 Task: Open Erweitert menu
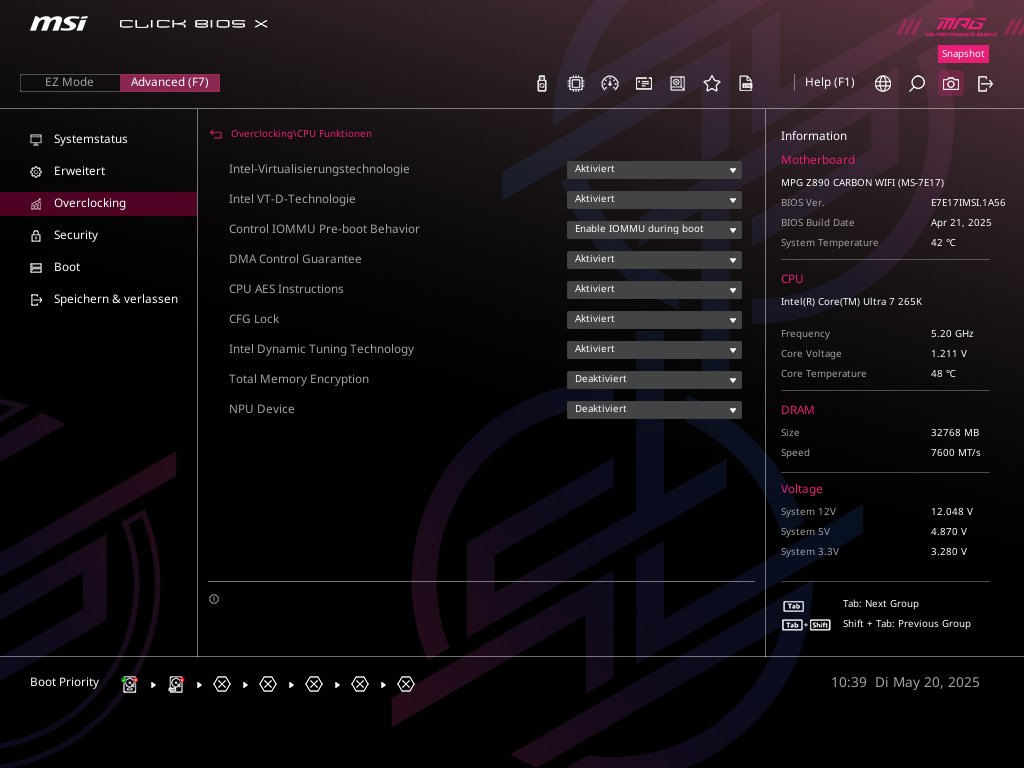[98, 171]
